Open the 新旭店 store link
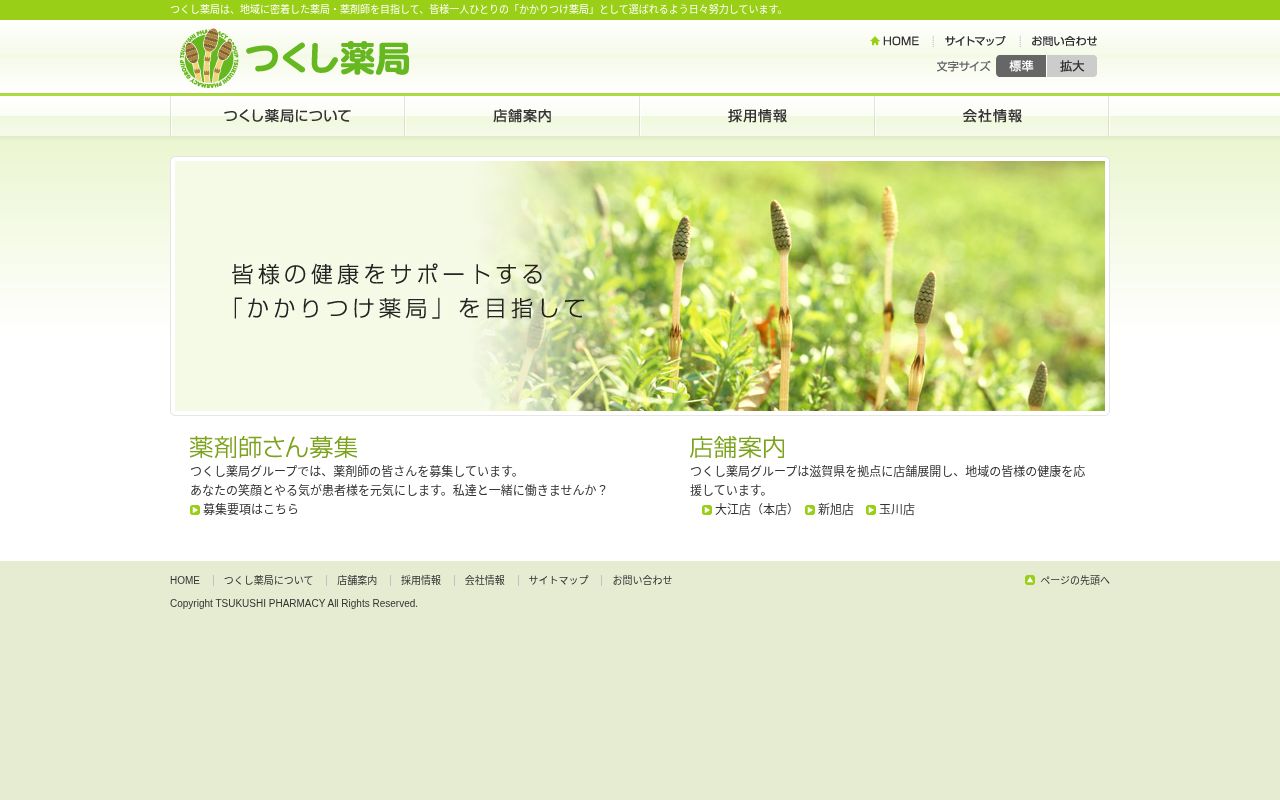Image resolution: width=1280 pixels, height=800 pixels. tap(836, 509)
